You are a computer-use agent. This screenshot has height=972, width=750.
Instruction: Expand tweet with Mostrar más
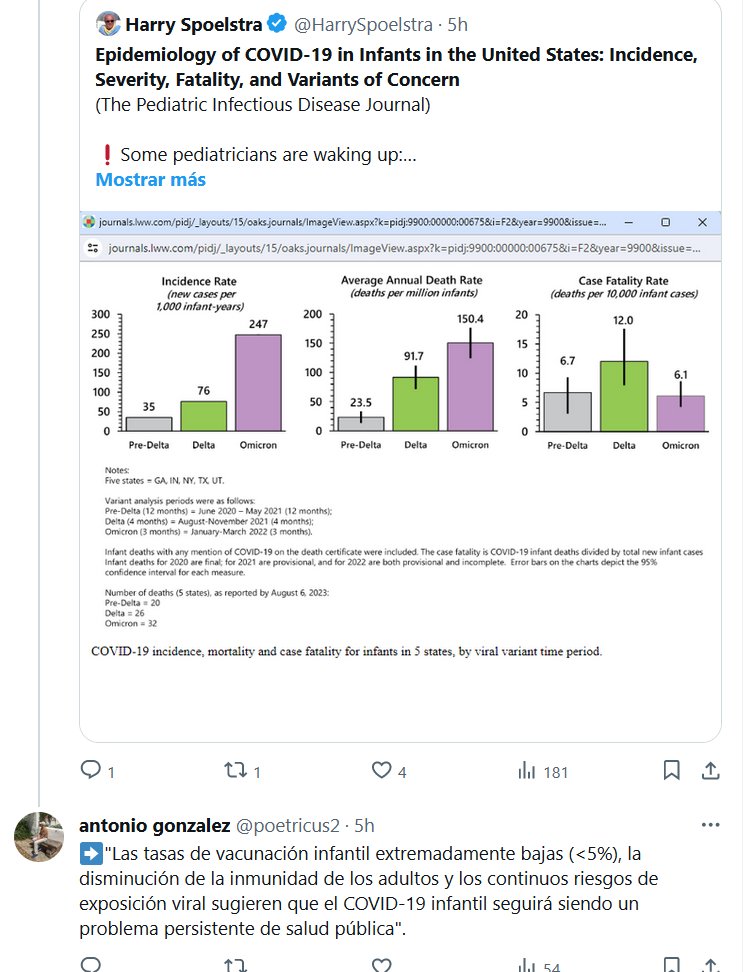coord(150,180)
